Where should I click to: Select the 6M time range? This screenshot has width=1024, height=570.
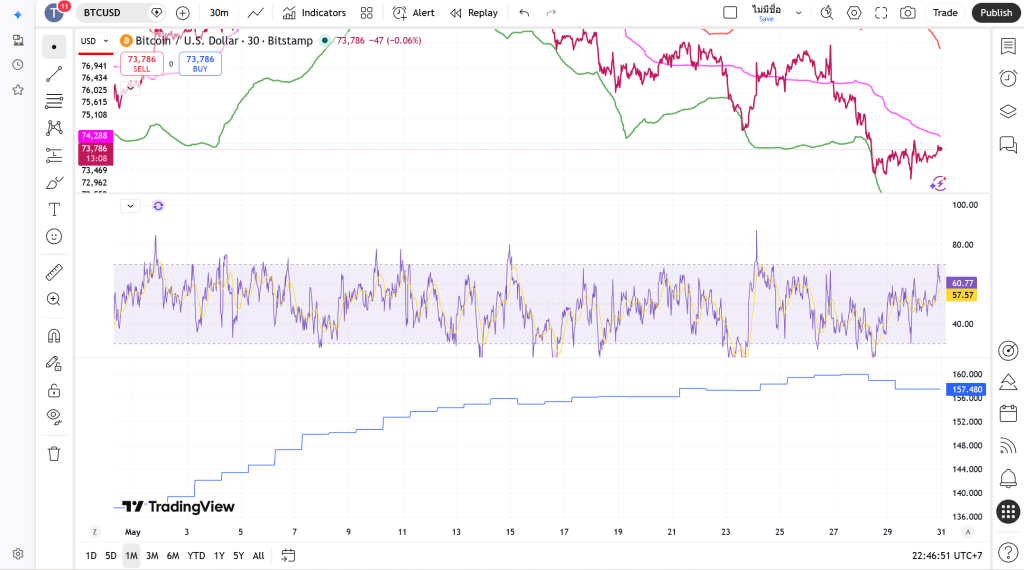pos(173,556)
